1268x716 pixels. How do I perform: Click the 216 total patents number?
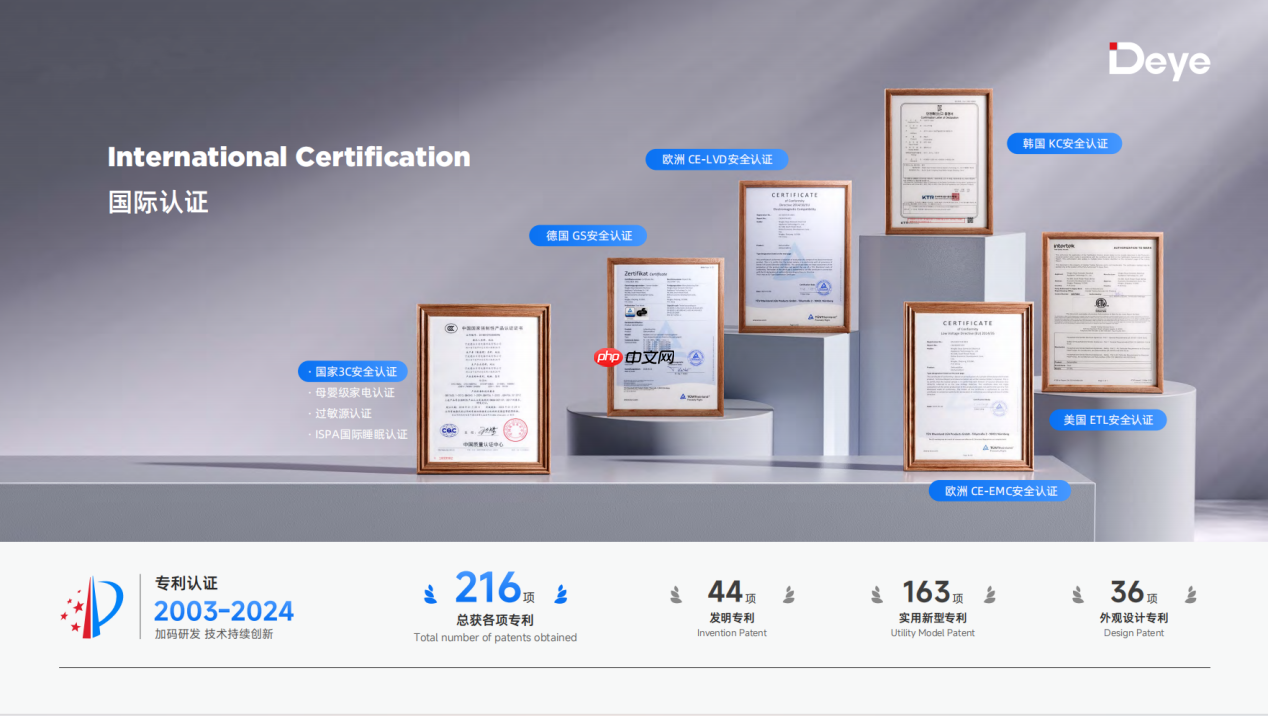point(488,587)
